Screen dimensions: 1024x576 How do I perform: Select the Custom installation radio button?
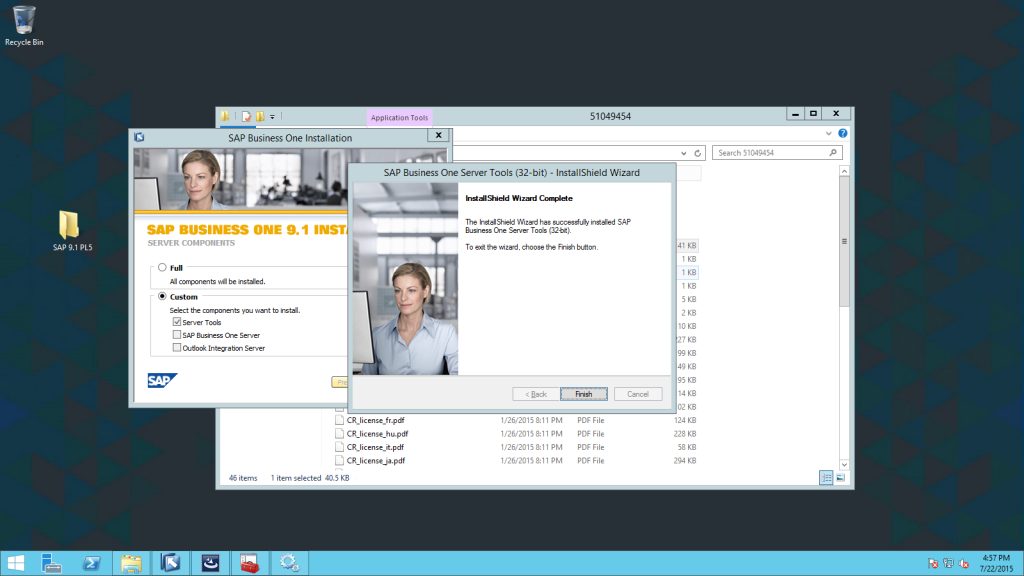(x=162, y=296)
